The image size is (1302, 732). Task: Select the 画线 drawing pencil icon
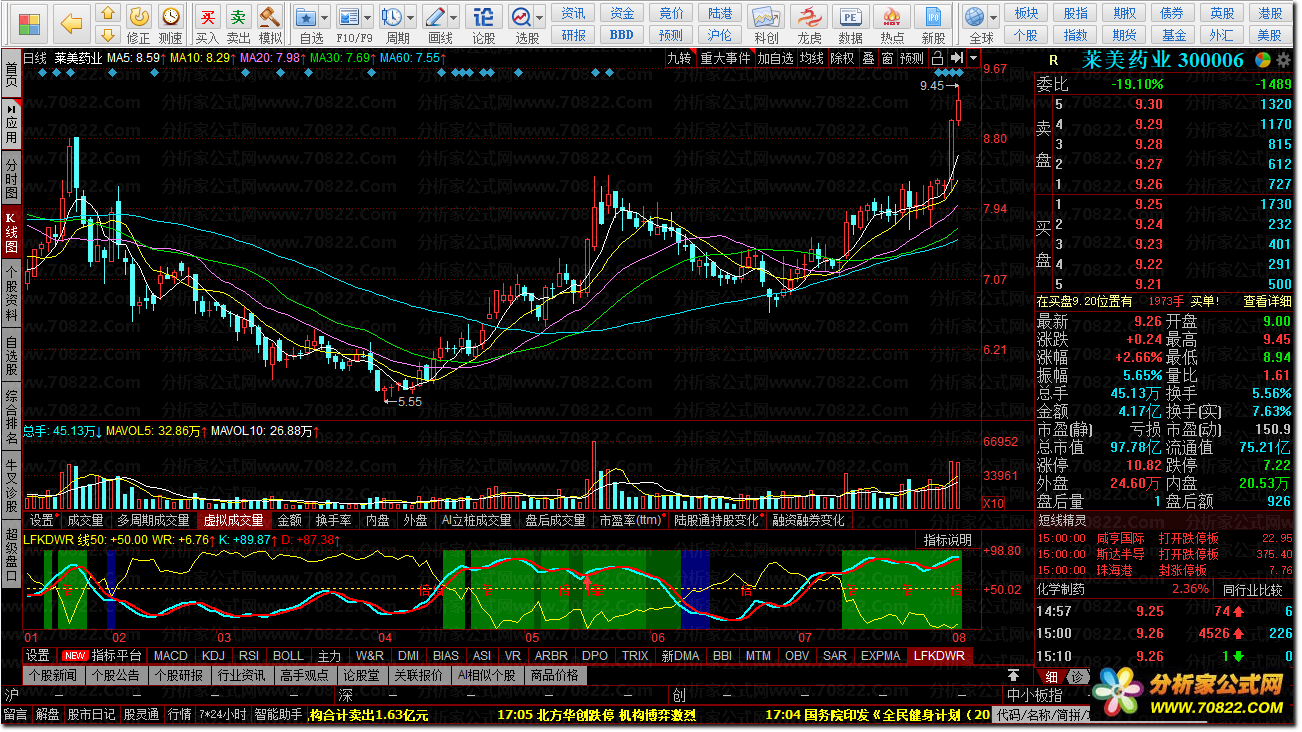(434, 17)
